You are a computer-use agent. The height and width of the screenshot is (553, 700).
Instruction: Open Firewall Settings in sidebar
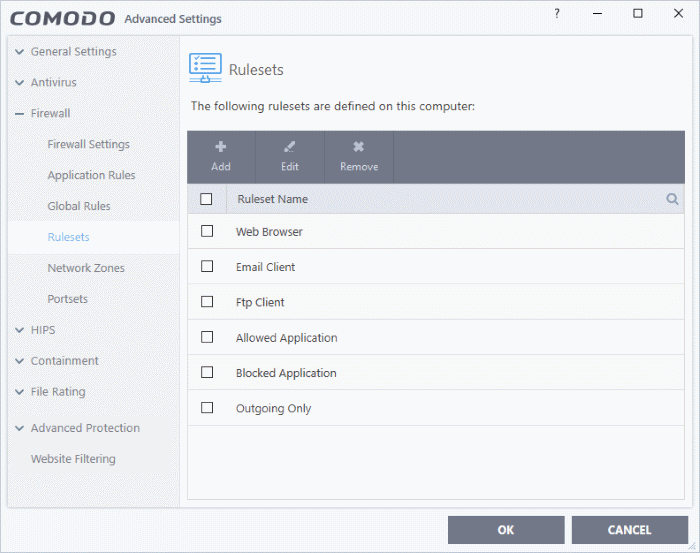click(88, 145)
